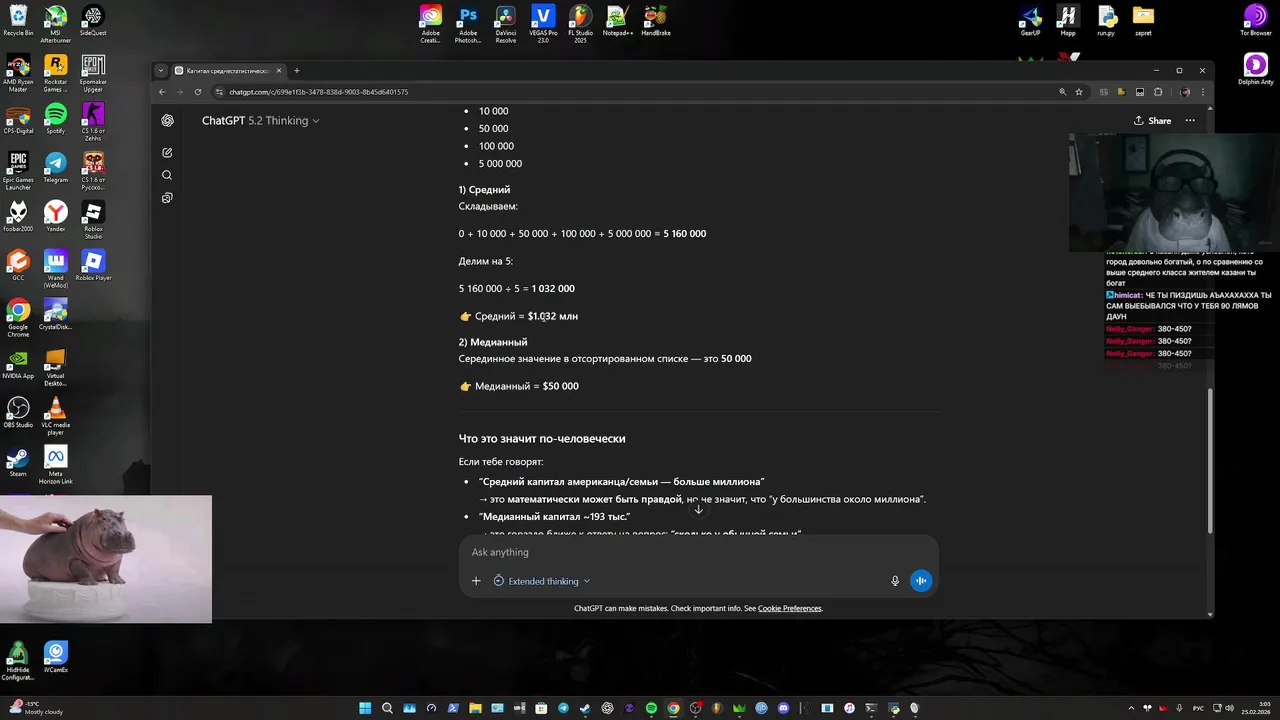Open DaVinci Resolve desktop shortcut
The image size is (1280, 720).
coord(506,24)
